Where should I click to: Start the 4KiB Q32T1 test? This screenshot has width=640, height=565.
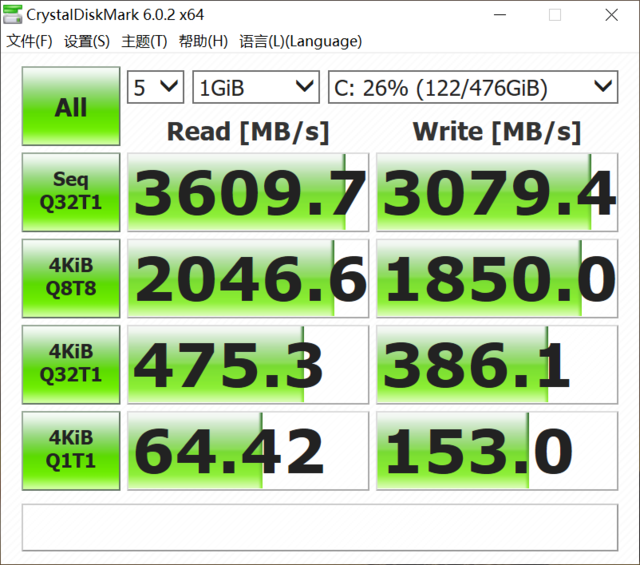tap(71, 365)
